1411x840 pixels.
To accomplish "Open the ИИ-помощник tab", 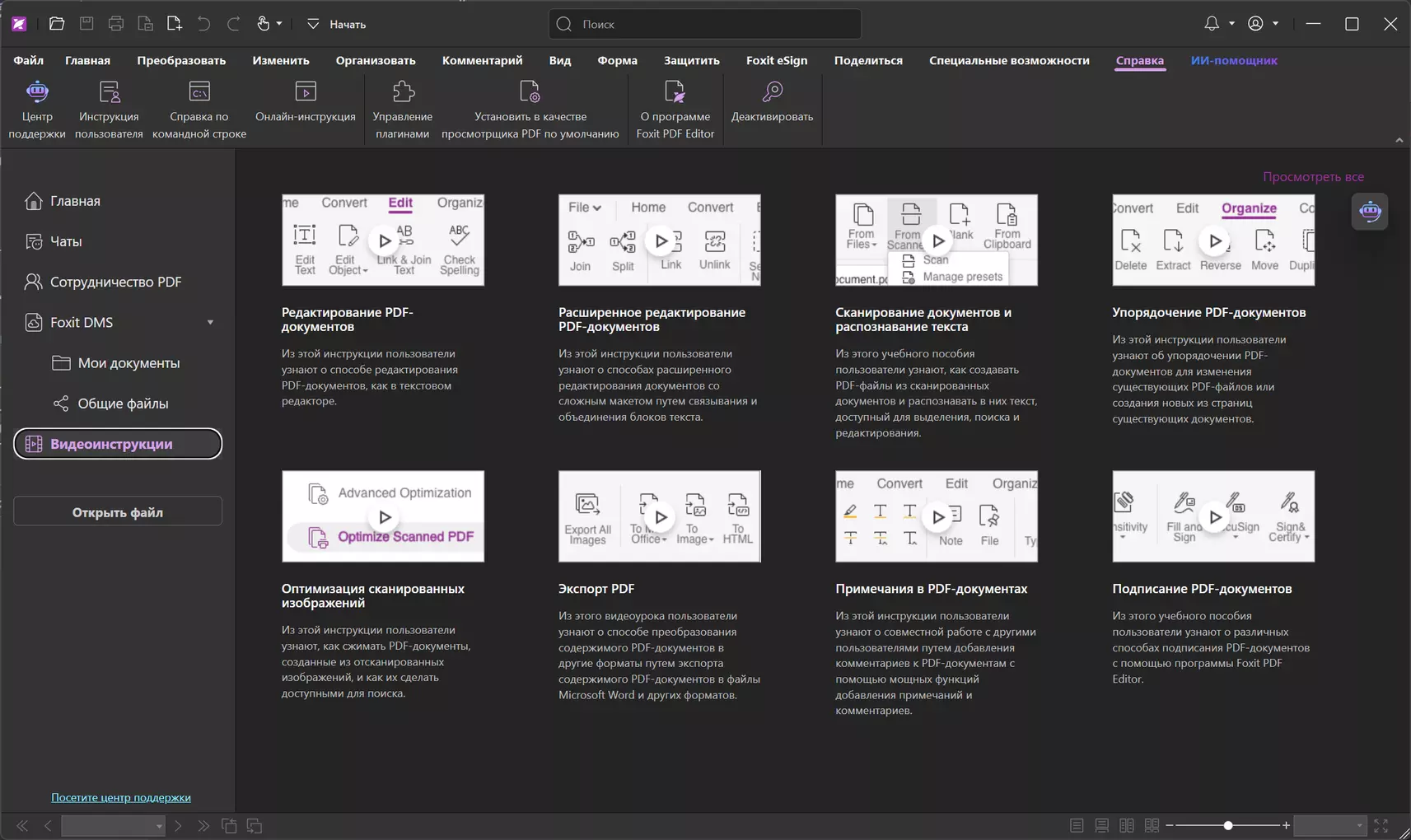I will pyautogui.click(x=1233, y=60).
